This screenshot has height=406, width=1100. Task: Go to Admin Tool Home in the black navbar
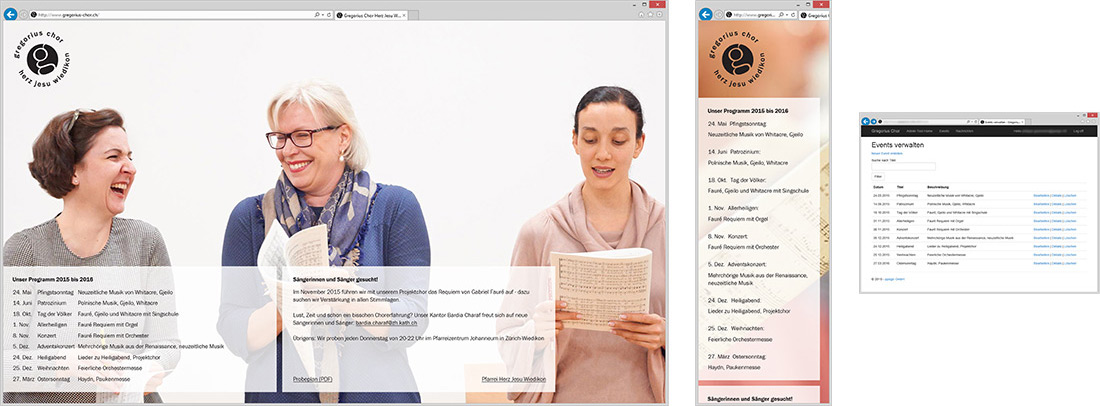[x=919, y=130]
